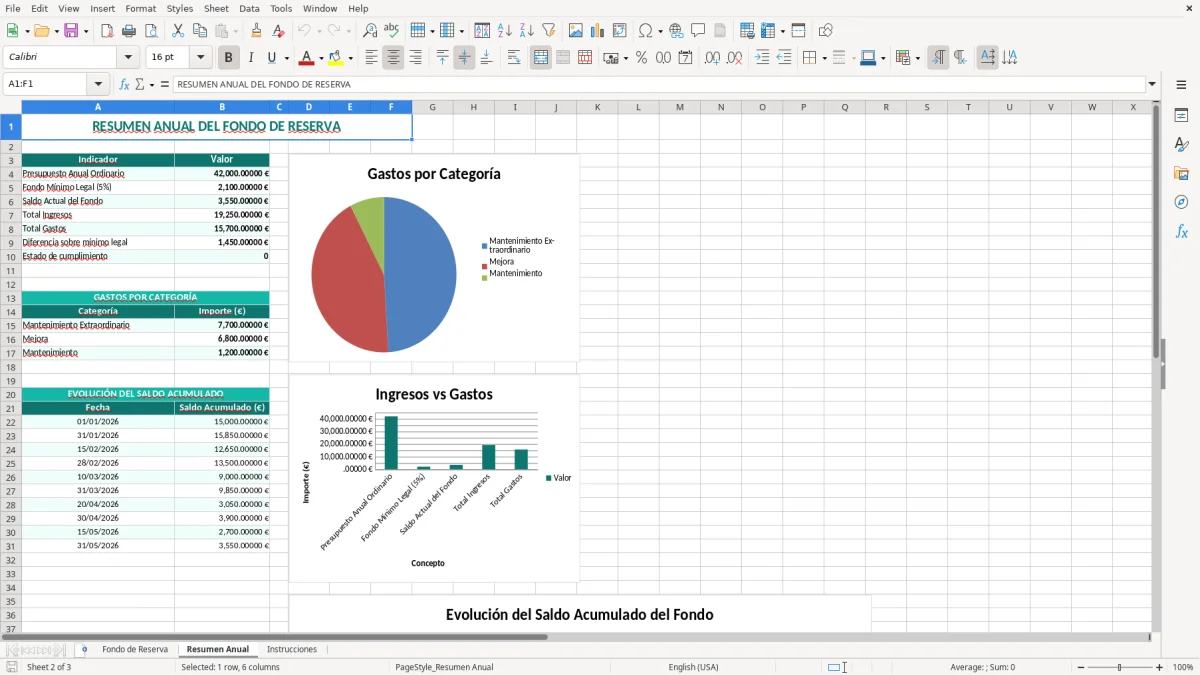Click the Save document icon

[71, 31]
